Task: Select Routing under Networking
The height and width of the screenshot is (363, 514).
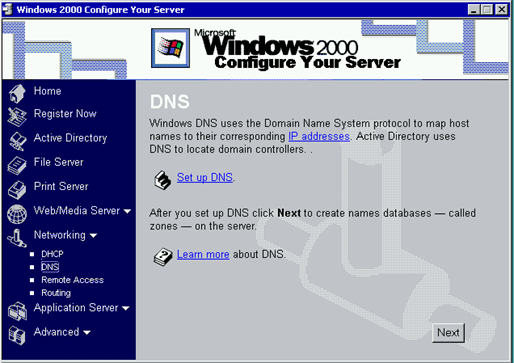Action: [x=56, y=293]
